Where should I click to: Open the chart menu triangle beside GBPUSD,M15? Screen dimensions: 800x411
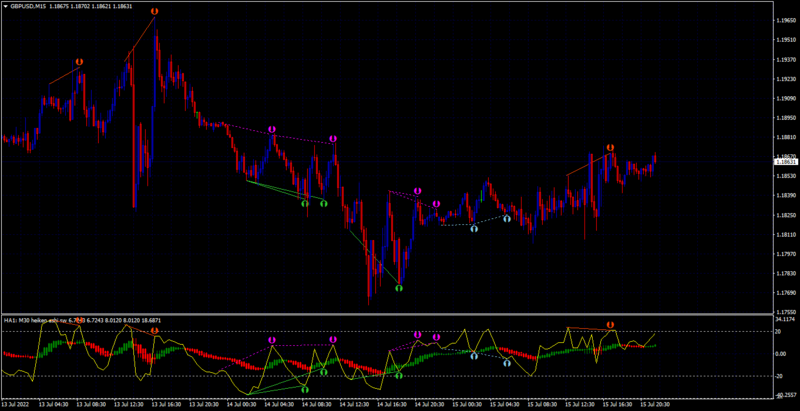click(x=6, y=6)
